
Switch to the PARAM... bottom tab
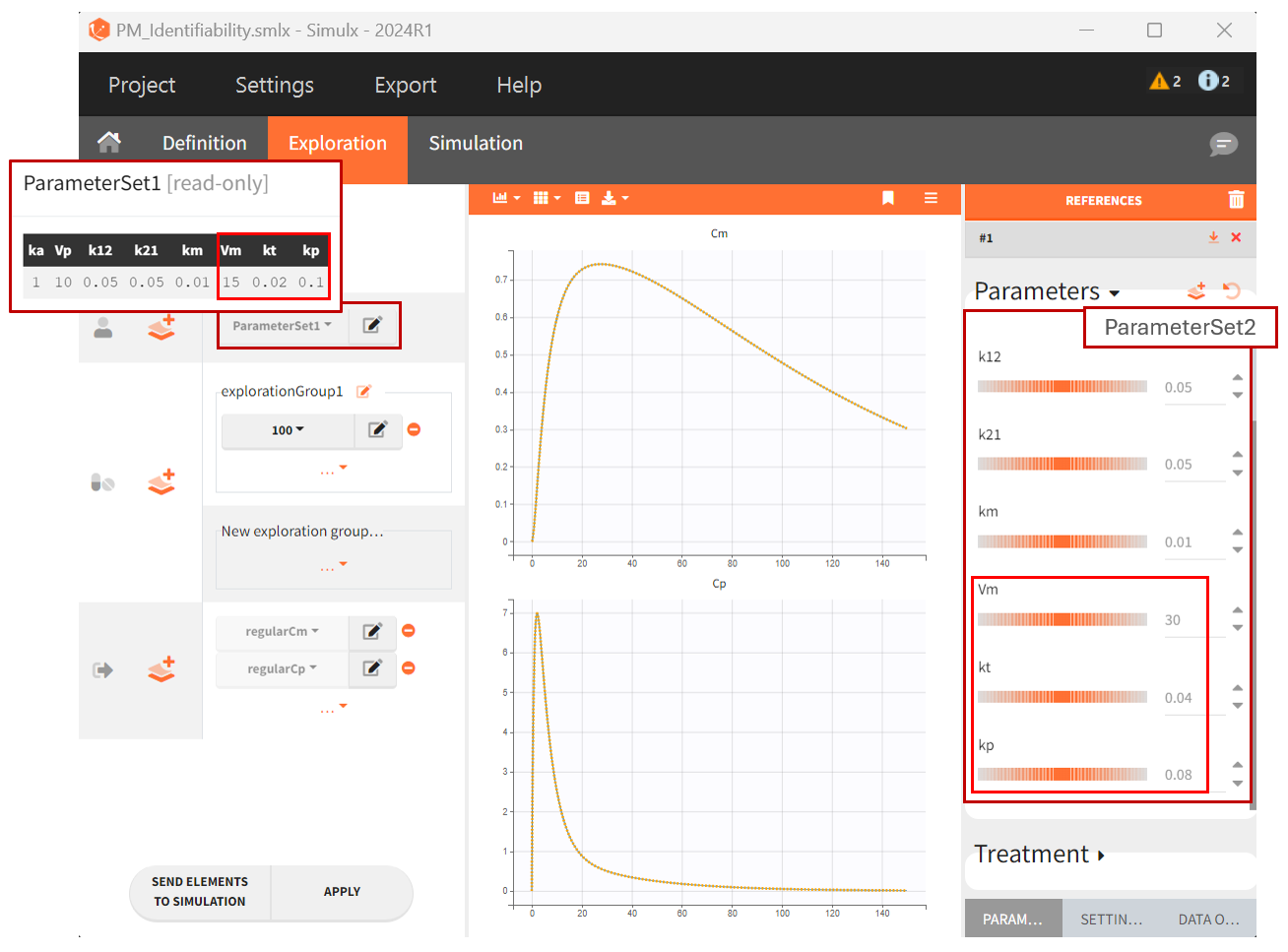(1013, 919)
